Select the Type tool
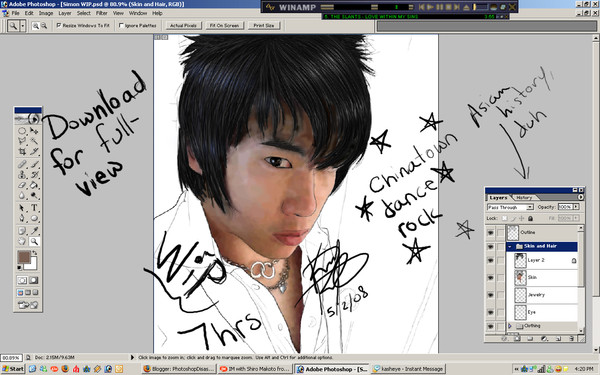Viewport: 600px width, 375px height. (34, 208)
